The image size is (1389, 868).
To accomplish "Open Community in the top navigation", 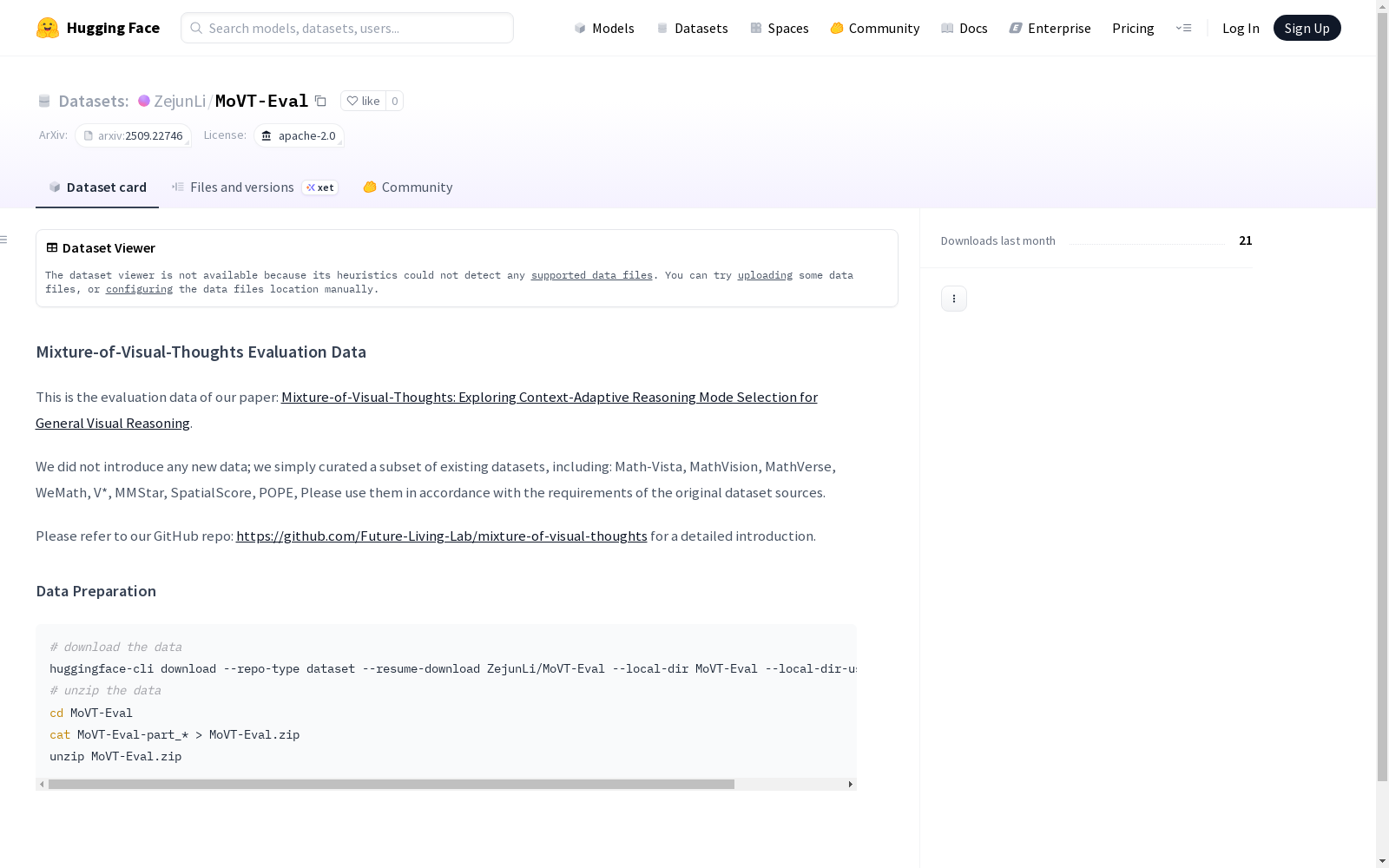I will [x=875, y=28].
